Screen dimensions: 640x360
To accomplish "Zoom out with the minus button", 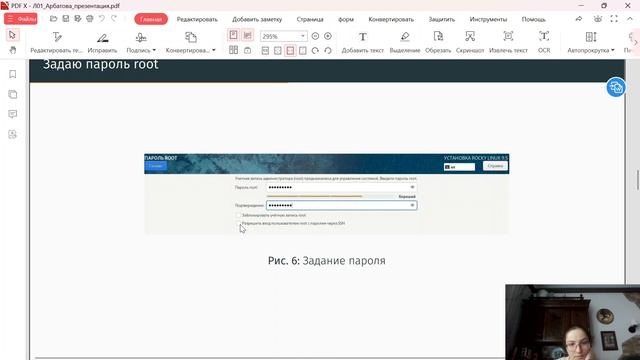I will point(315,36).
